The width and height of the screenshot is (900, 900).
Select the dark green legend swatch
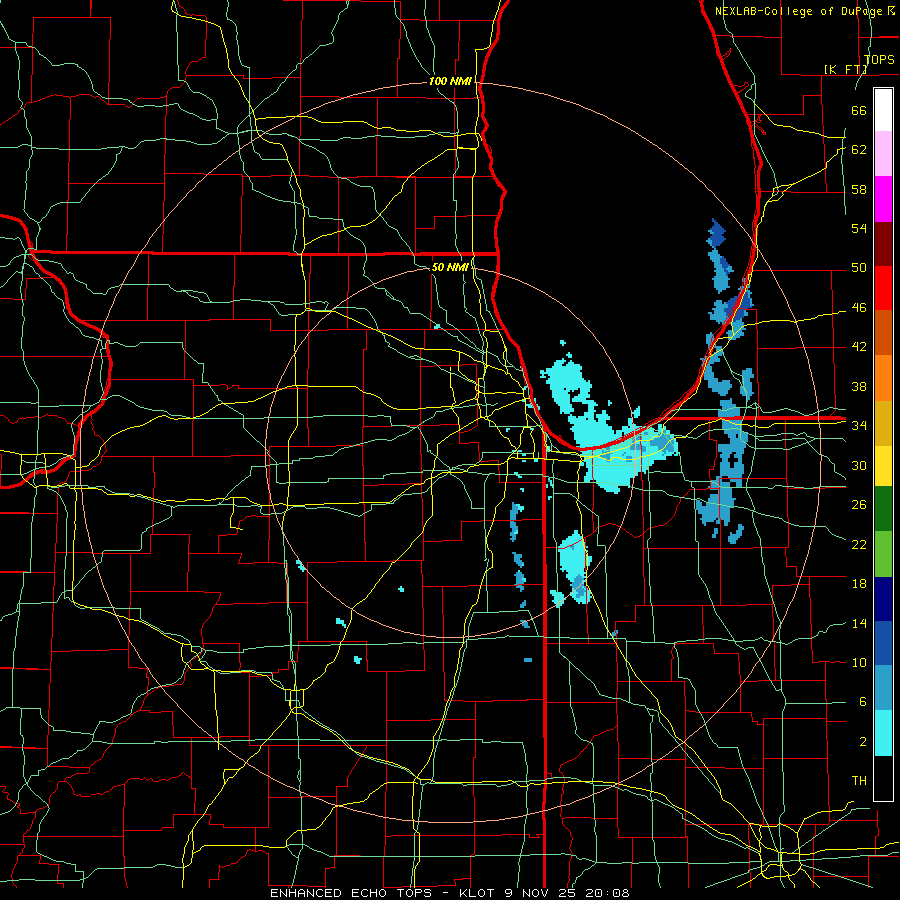[883, 509]
